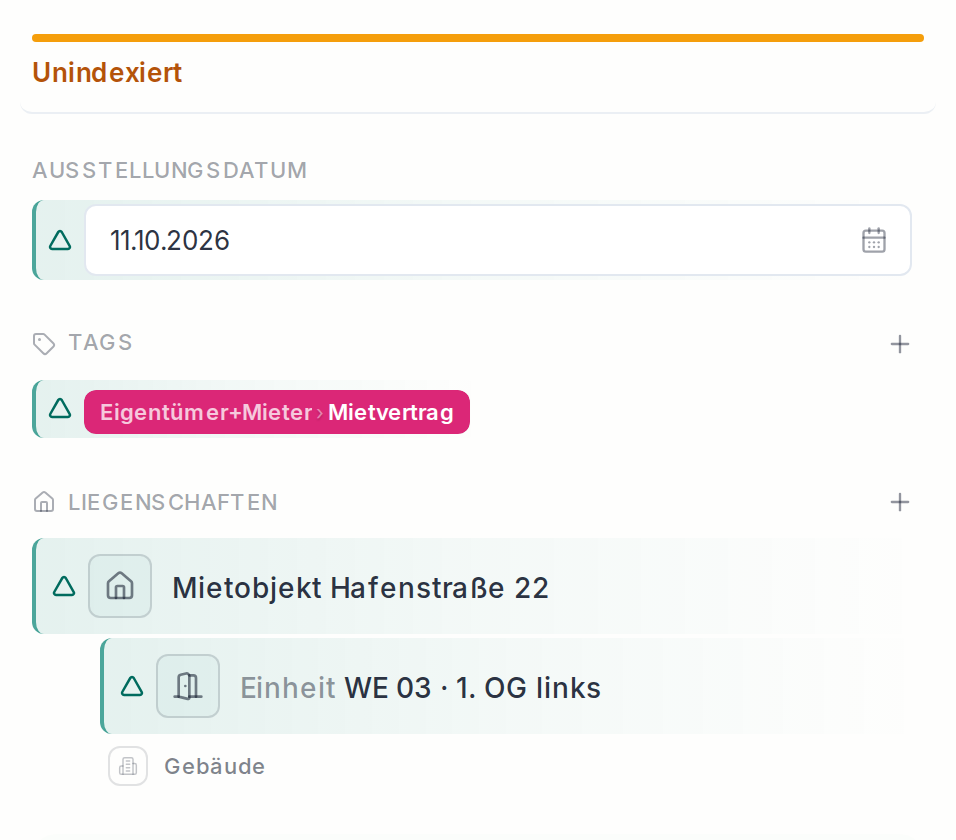The height and width of the screenshot is (840, 956).
Task: Add a new tag with the plus icon
Action: pyautogui.click(x=899, y=344)
